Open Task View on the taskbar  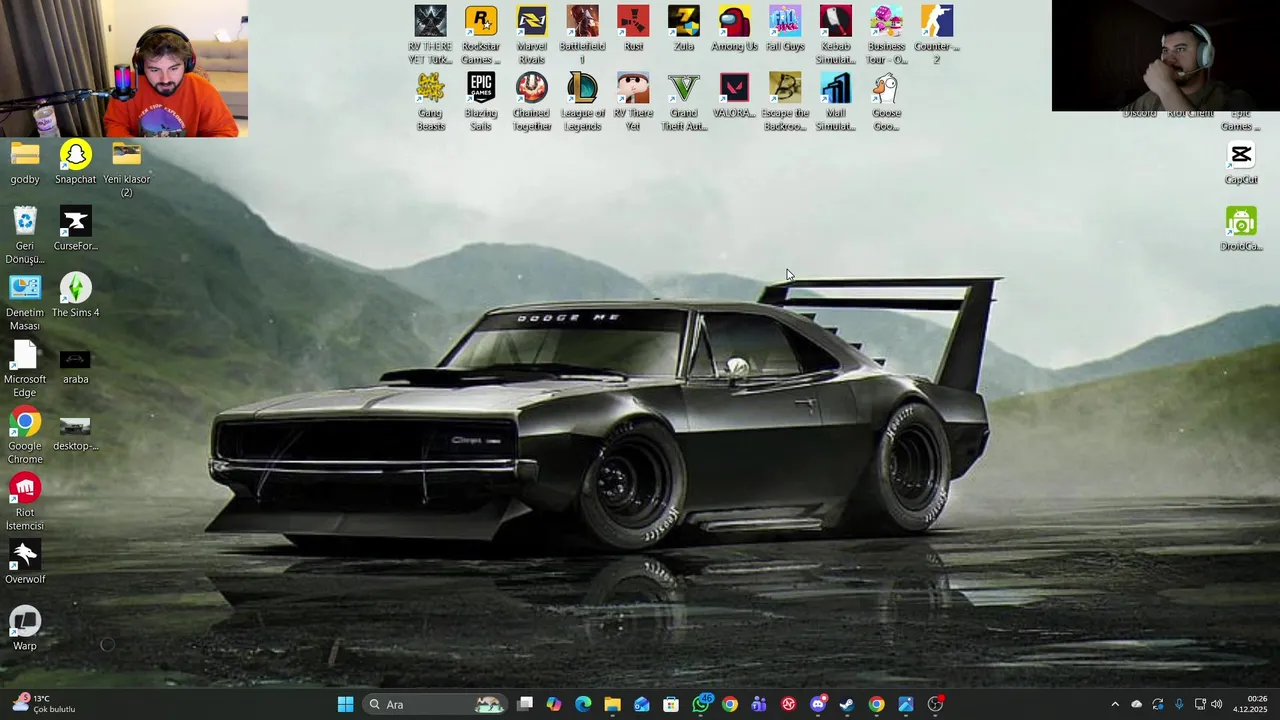pos(525,704)
